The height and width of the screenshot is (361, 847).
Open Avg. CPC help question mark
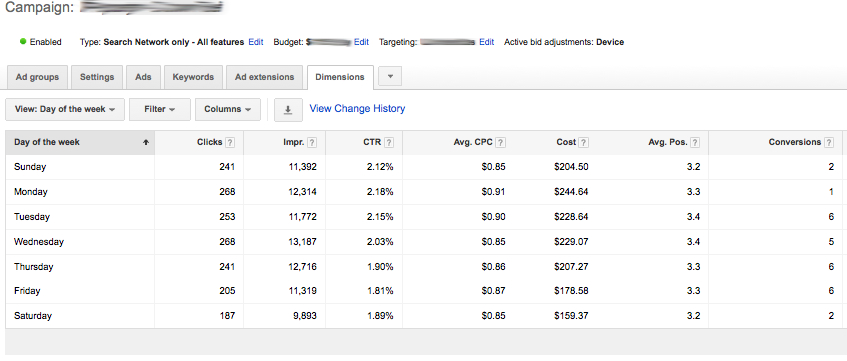pos(501,143)
